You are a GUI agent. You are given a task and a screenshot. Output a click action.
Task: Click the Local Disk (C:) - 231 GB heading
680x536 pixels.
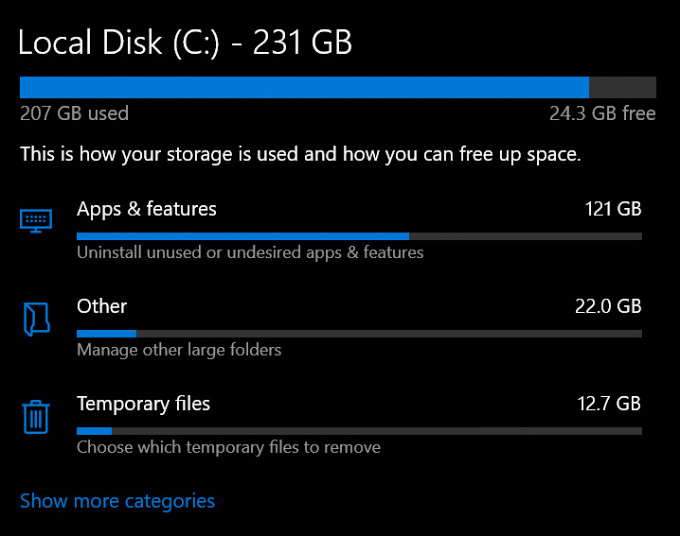point(185,43)
